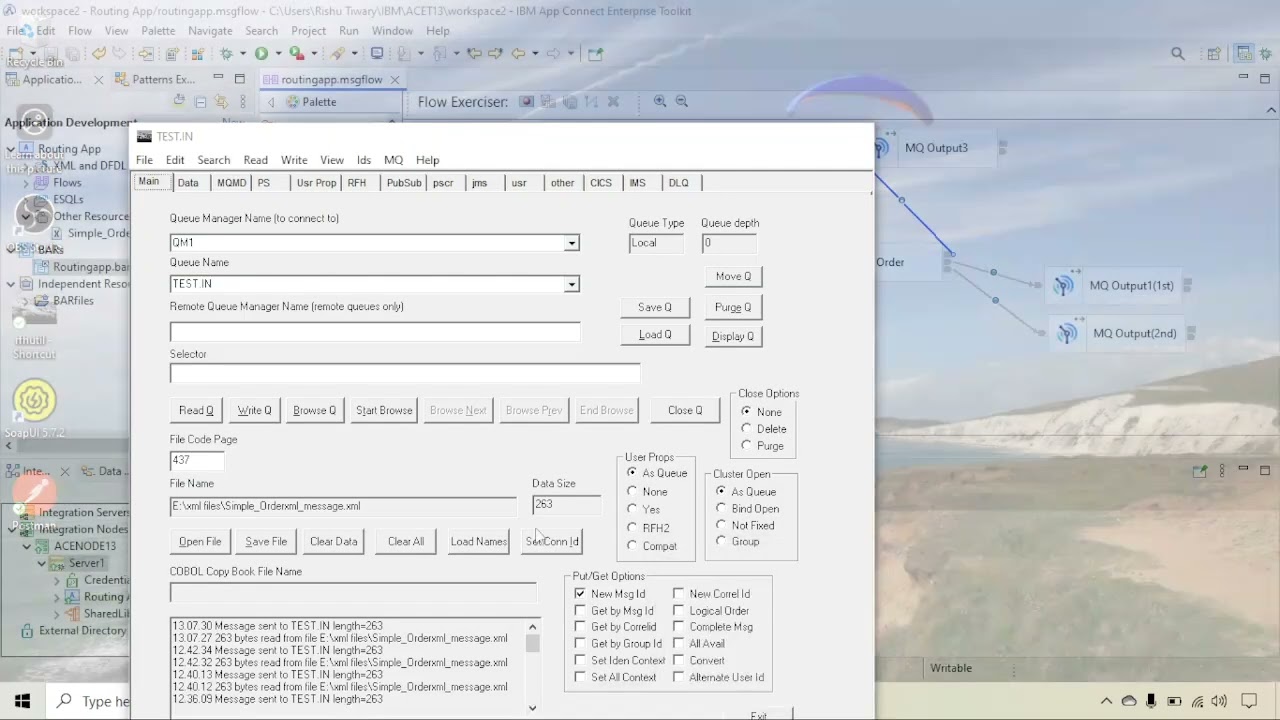
Task: Click the Undo arrow in Toolkit toolbar
Action: (98, 54)
